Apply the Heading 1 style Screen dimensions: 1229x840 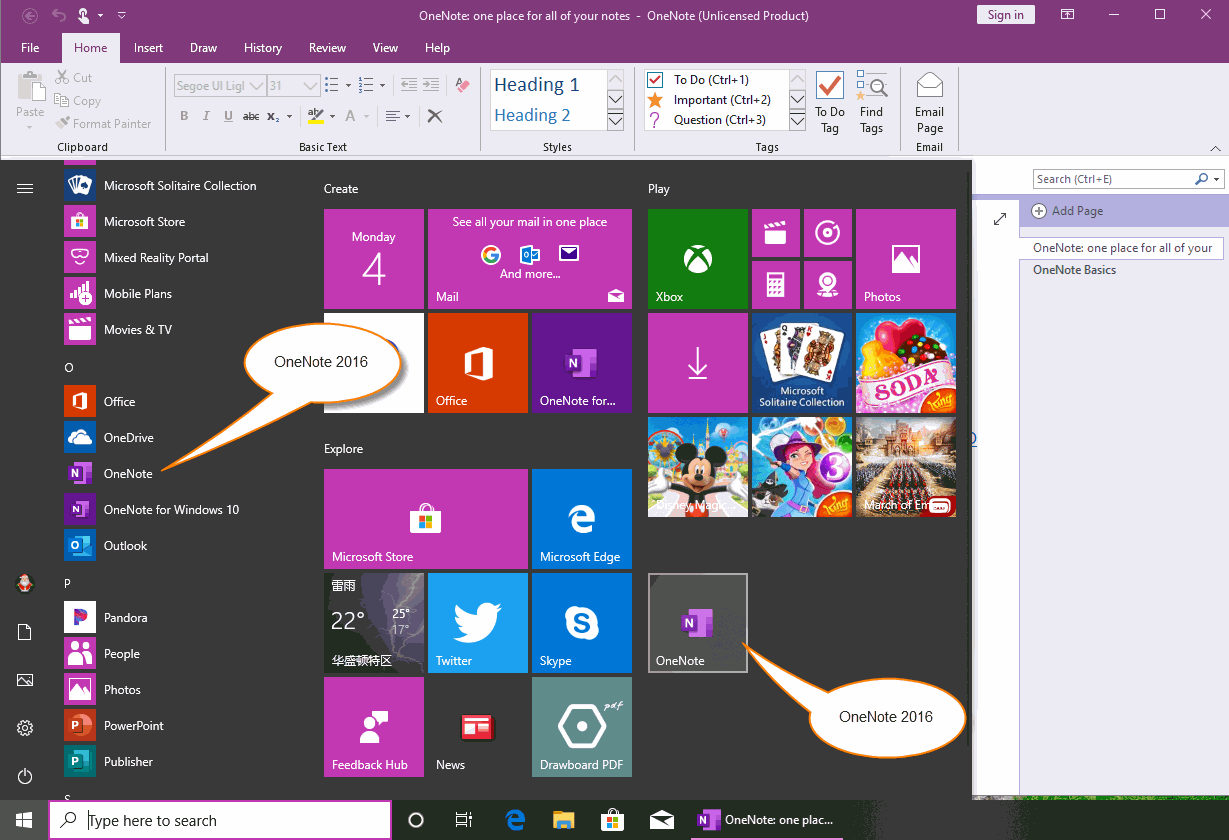[x=536, y=85]
